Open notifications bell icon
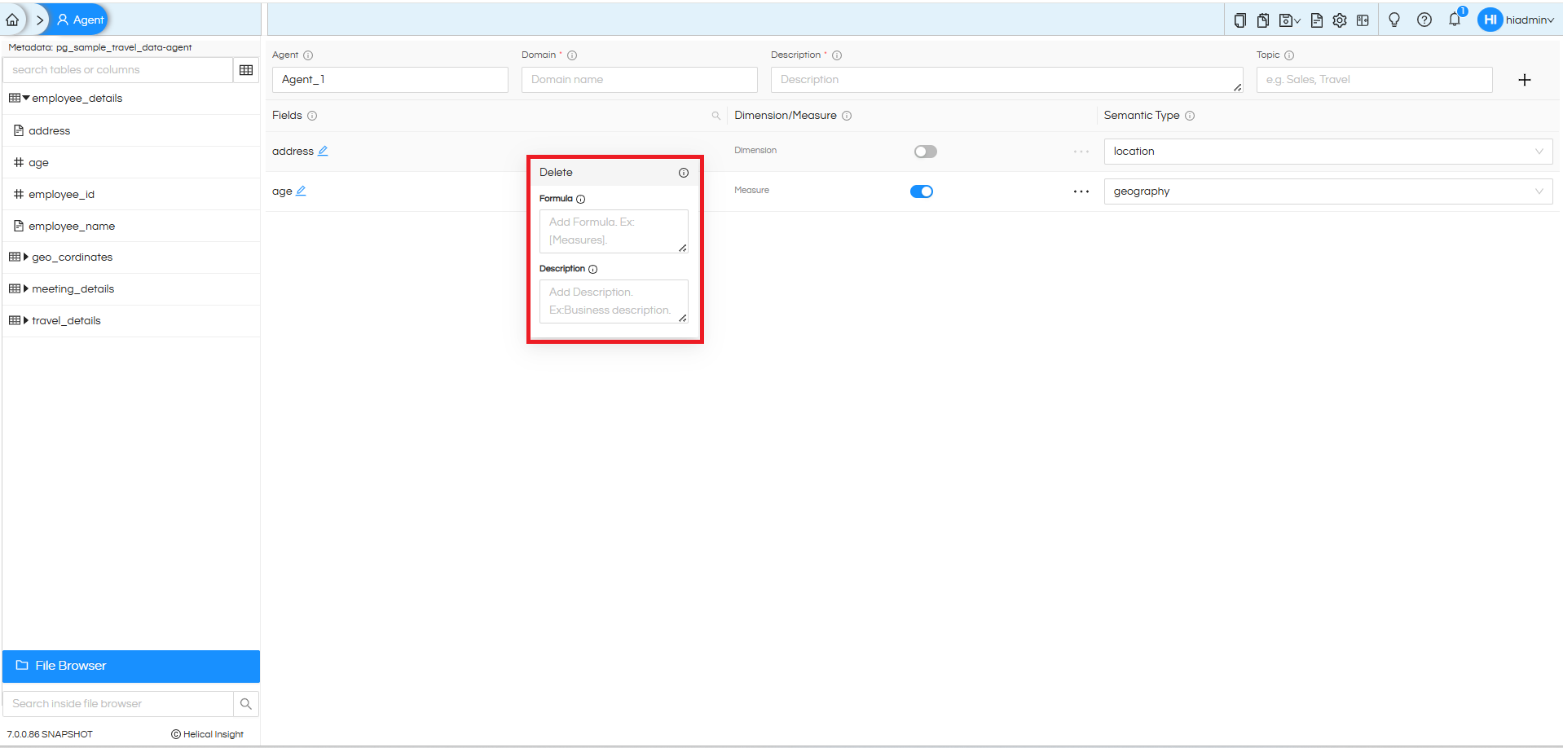1563x748 pixels. pyautogui.click(x=1455, y=19)
